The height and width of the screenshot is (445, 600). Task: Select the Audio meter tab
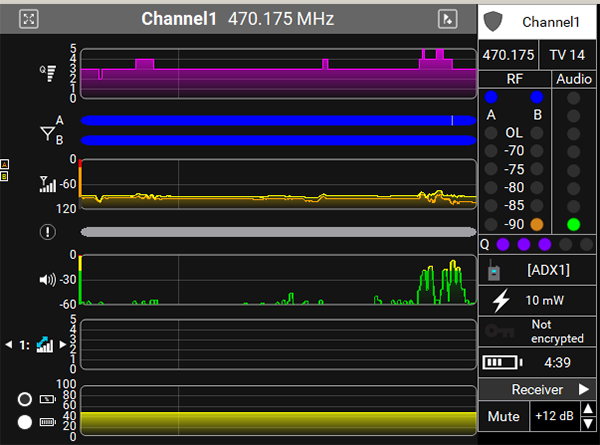click(574, 79)
